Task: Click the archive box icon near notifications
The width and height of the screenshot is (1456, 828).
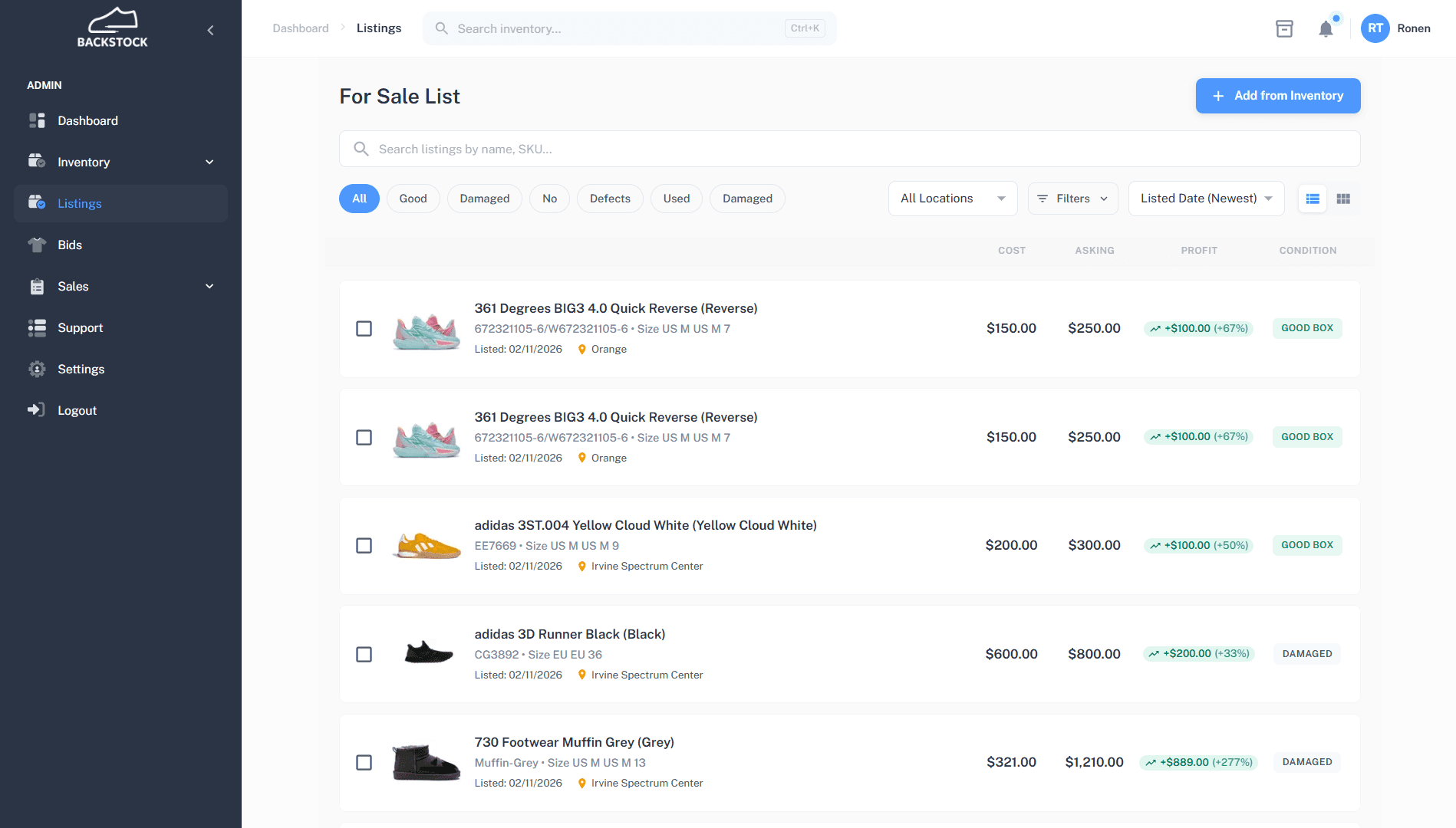Action: coord(1285,28)
